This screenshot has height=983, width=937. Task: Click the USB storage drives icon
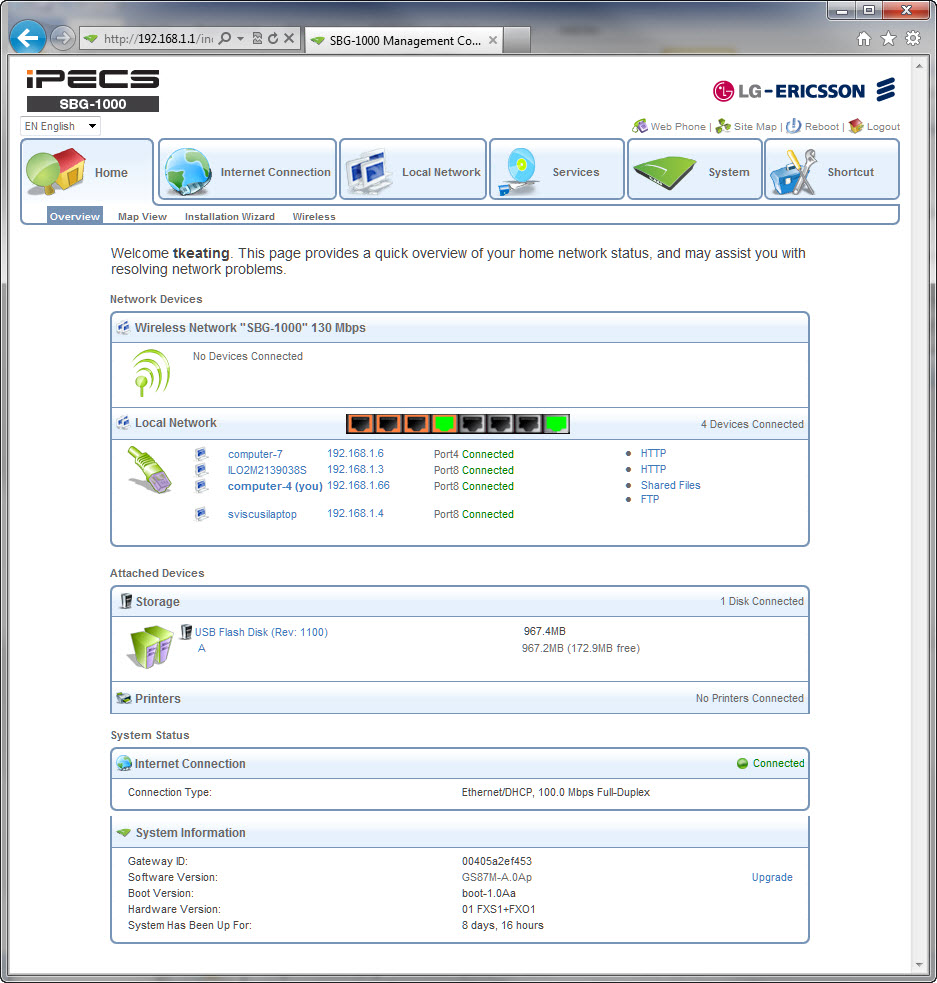tap(150, 645)
